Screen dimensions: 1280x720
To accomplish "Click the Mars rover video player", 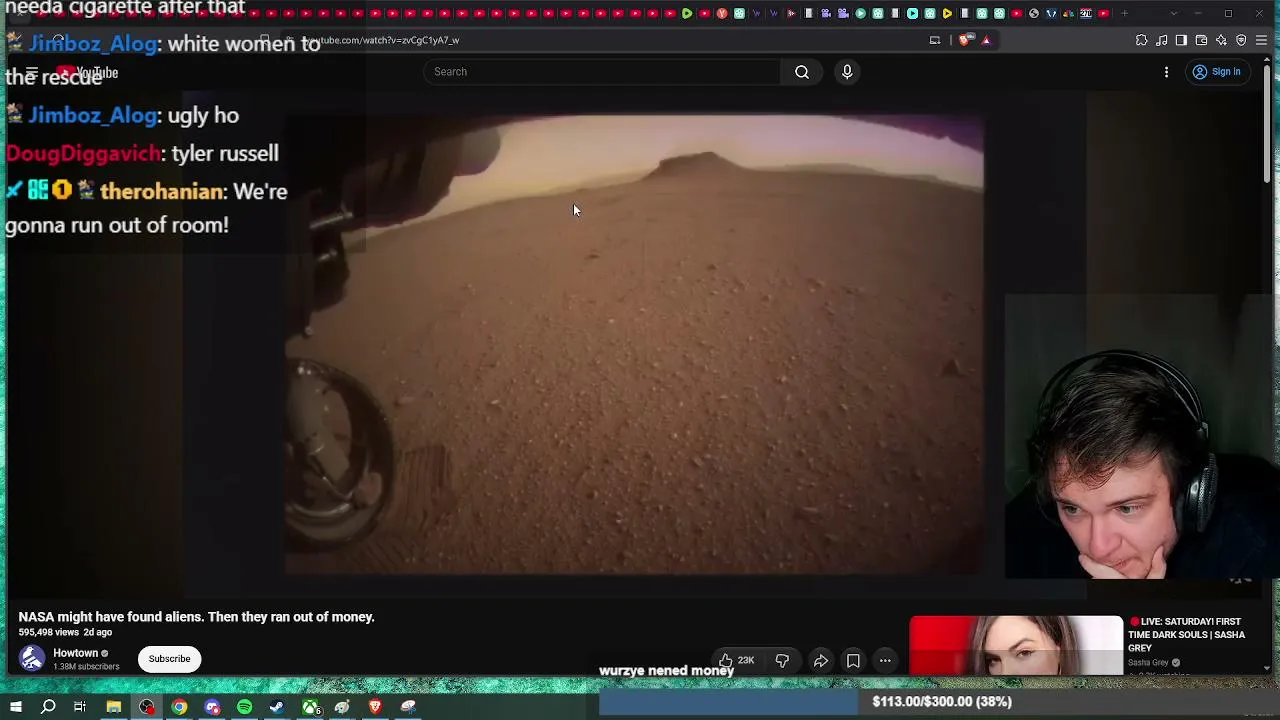I will tap(634, 345).
